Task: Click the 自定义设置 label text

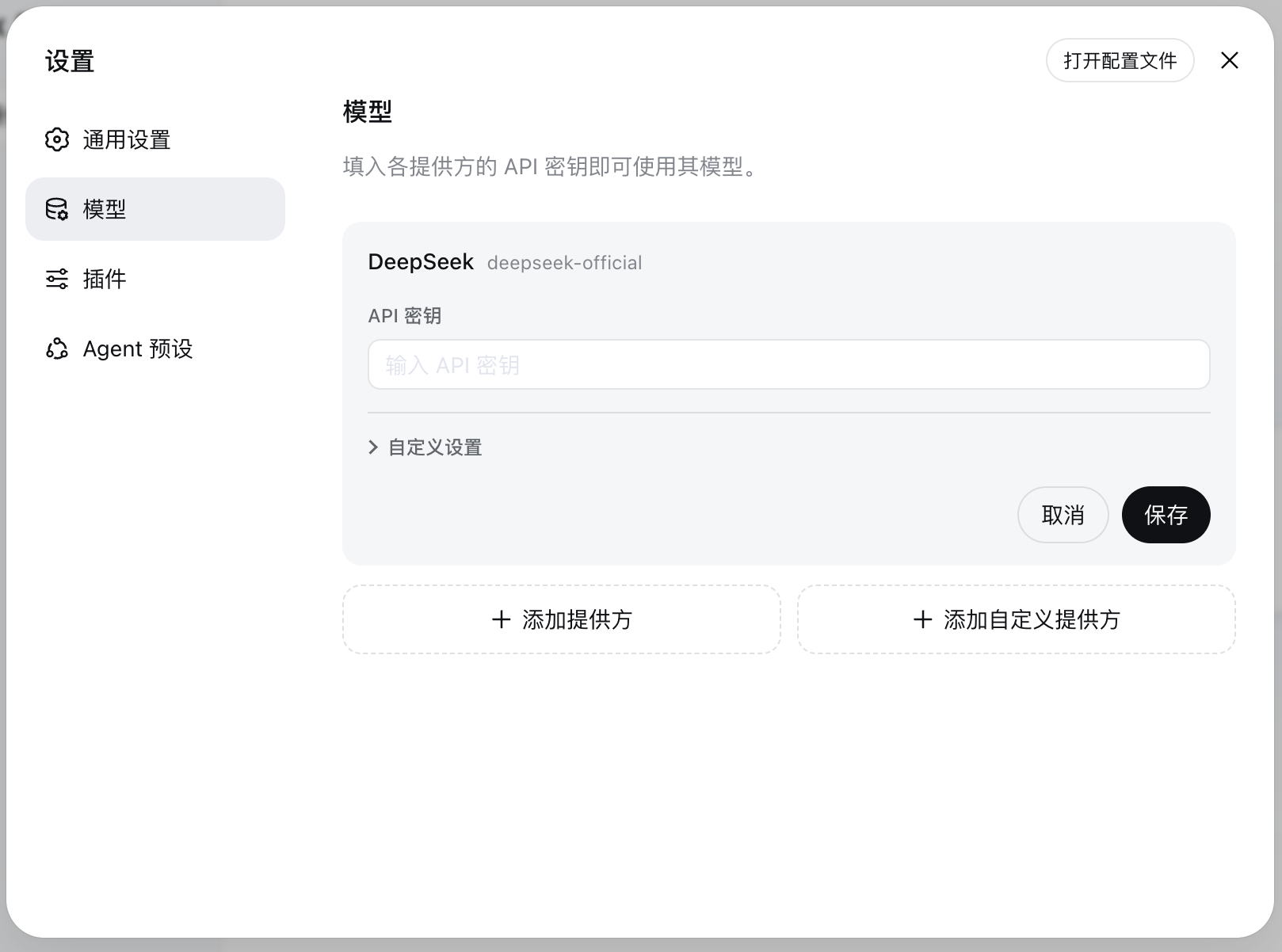Action: tap(435, 447)
